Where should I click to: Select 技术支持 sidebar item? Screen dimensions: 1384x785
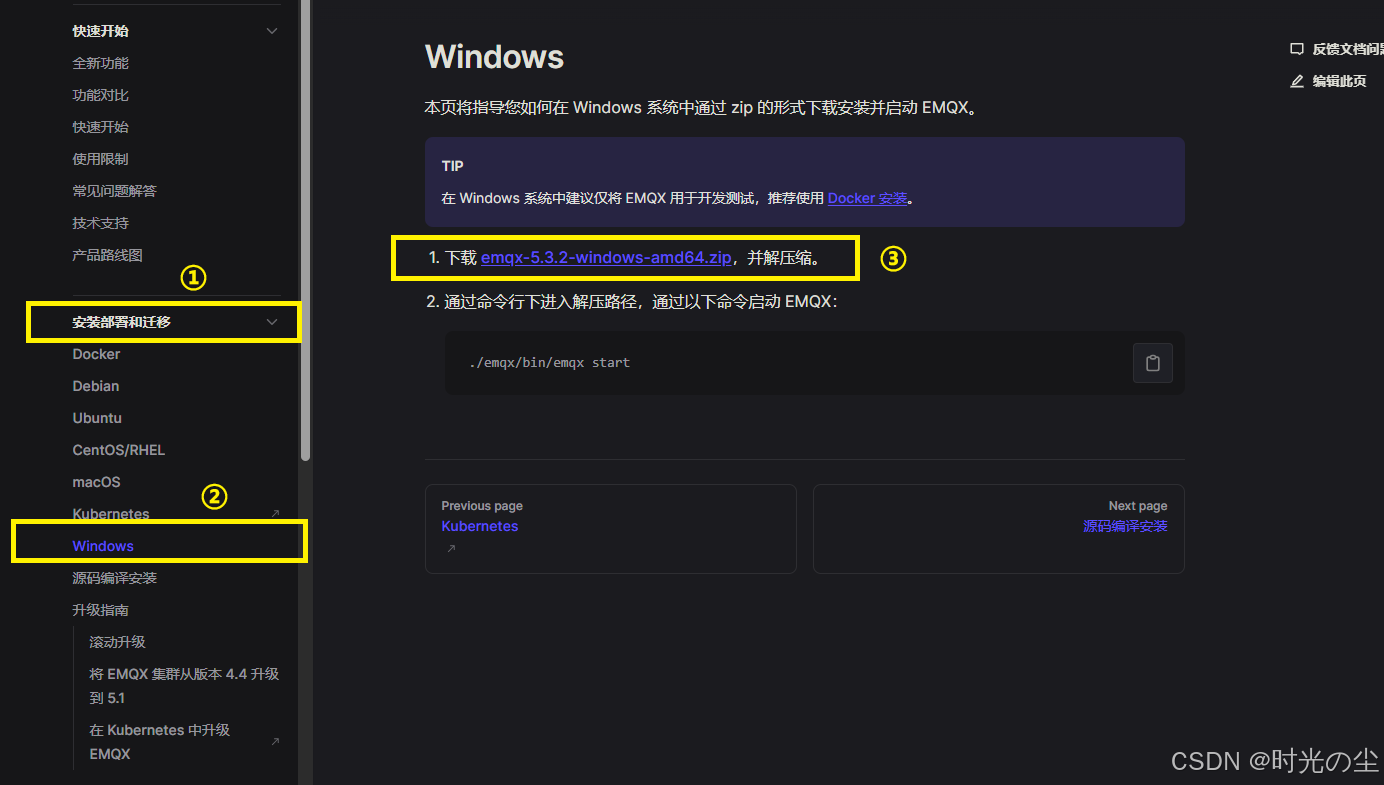(100, 223)
